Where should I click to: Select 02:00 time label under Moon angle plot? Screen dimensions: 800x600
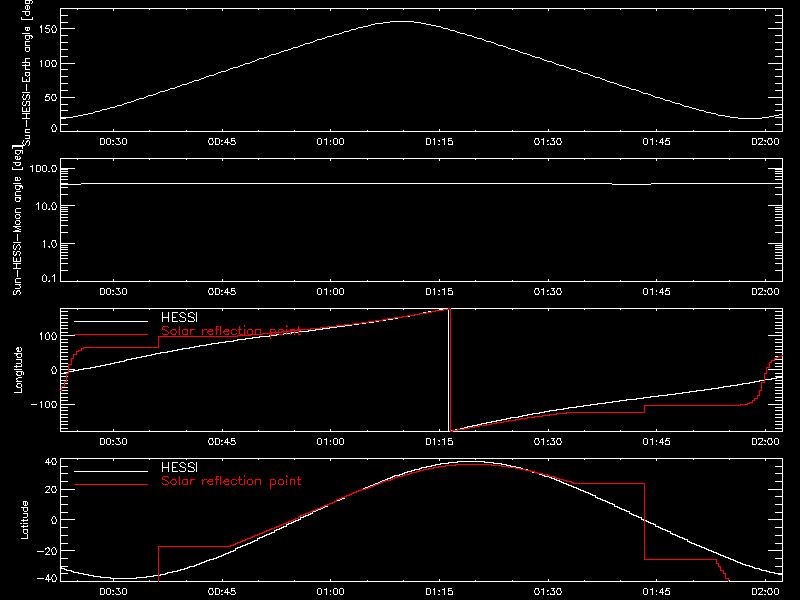tap(765, 292)
